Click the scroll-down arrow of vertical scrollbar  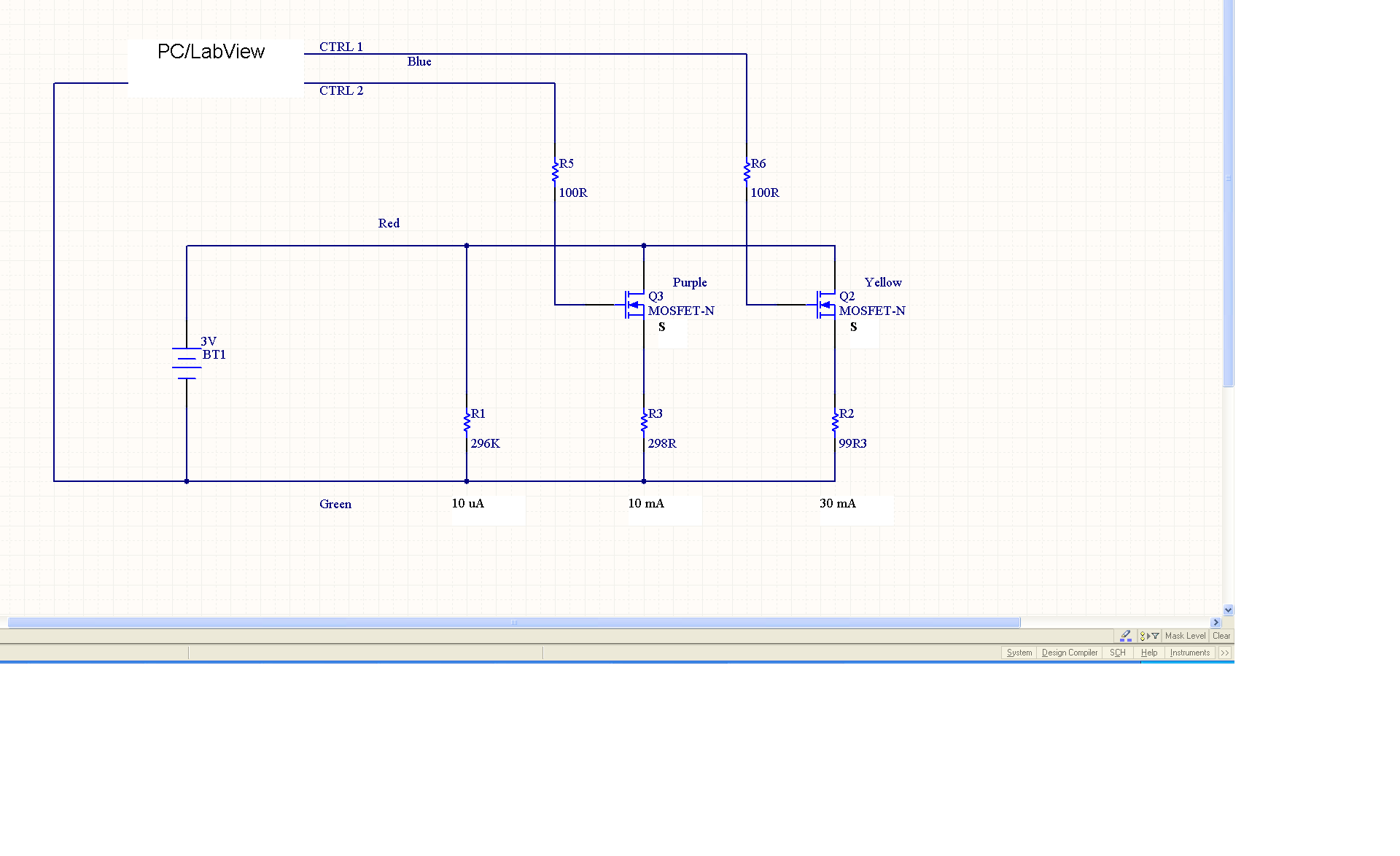click(1229, 610)
